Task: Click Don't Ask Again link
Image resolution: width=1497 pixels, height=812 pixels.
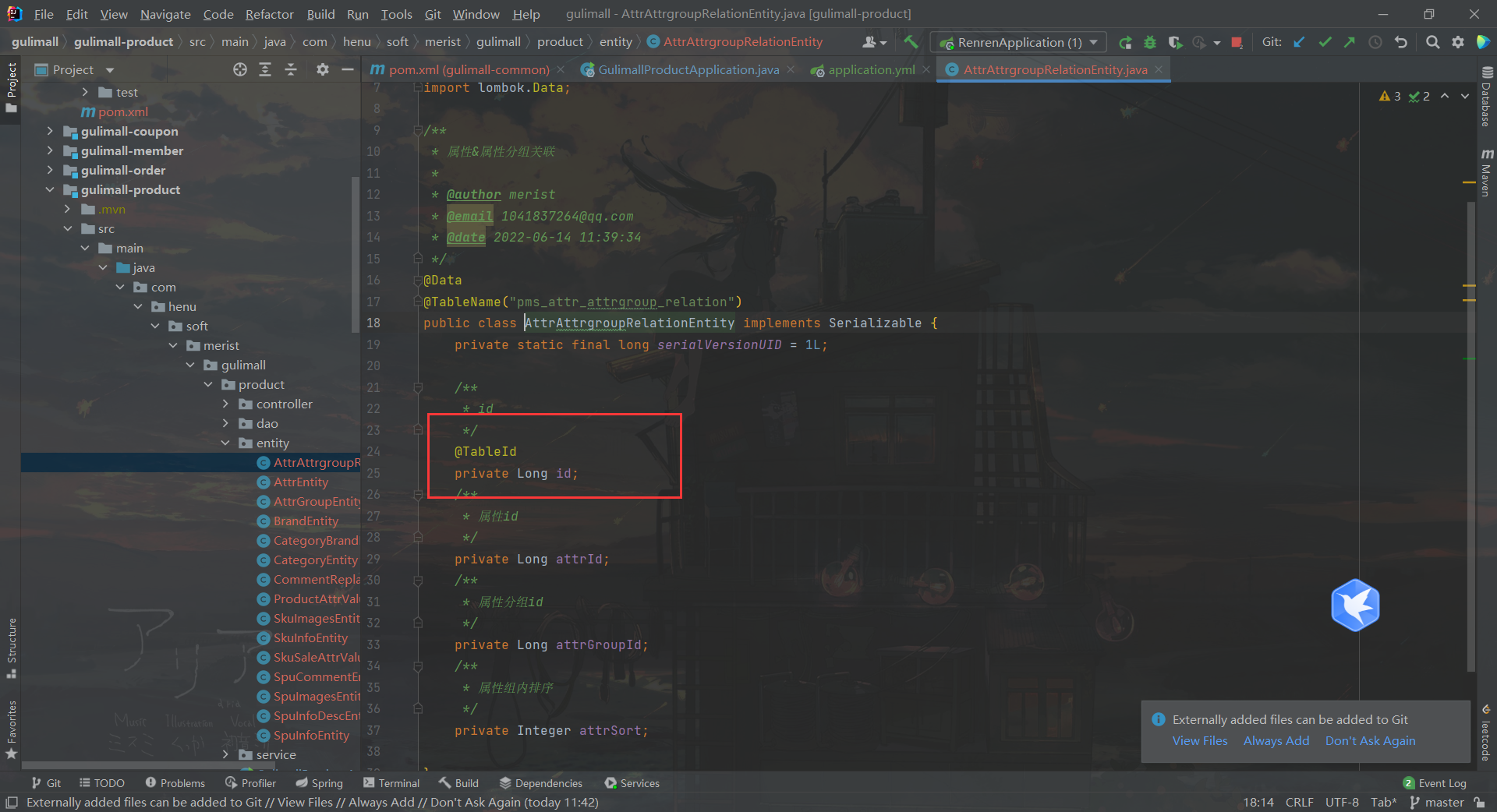Action: [1370, 740]
